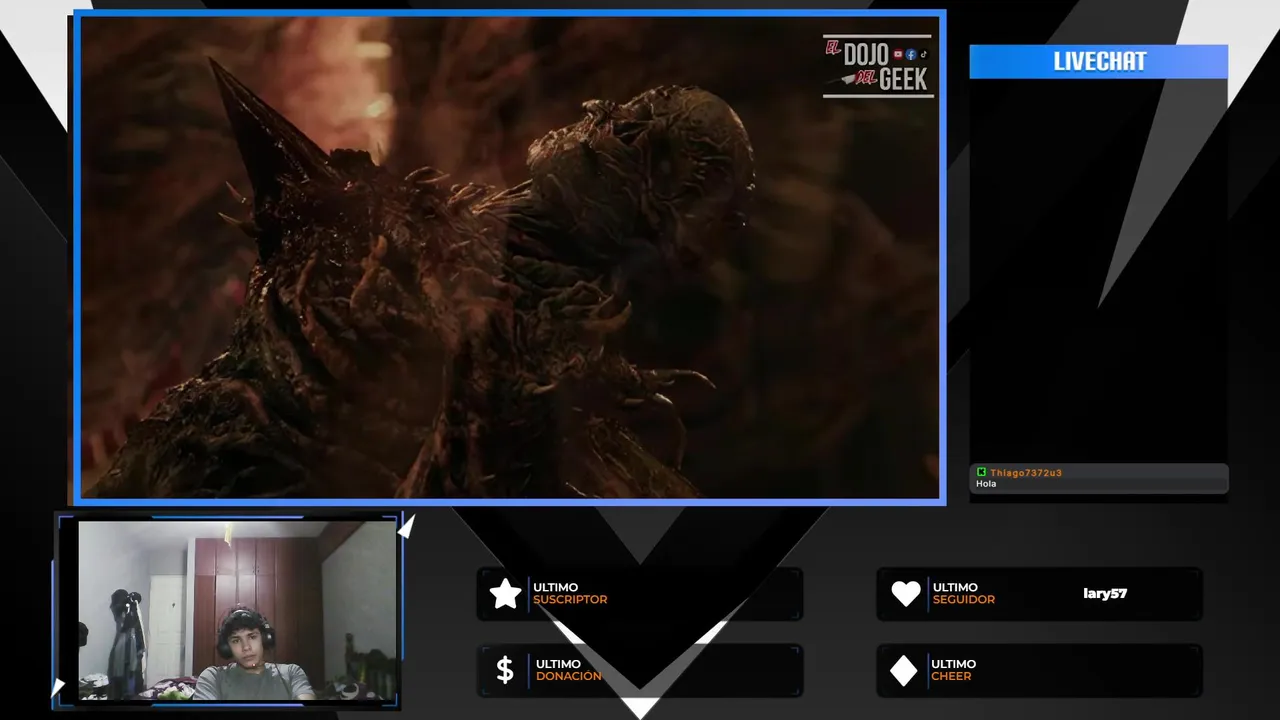Click the TikTok icon in the Dojo del Geek logo
This screenshot has width=1280, height=720.
[923, 54]
